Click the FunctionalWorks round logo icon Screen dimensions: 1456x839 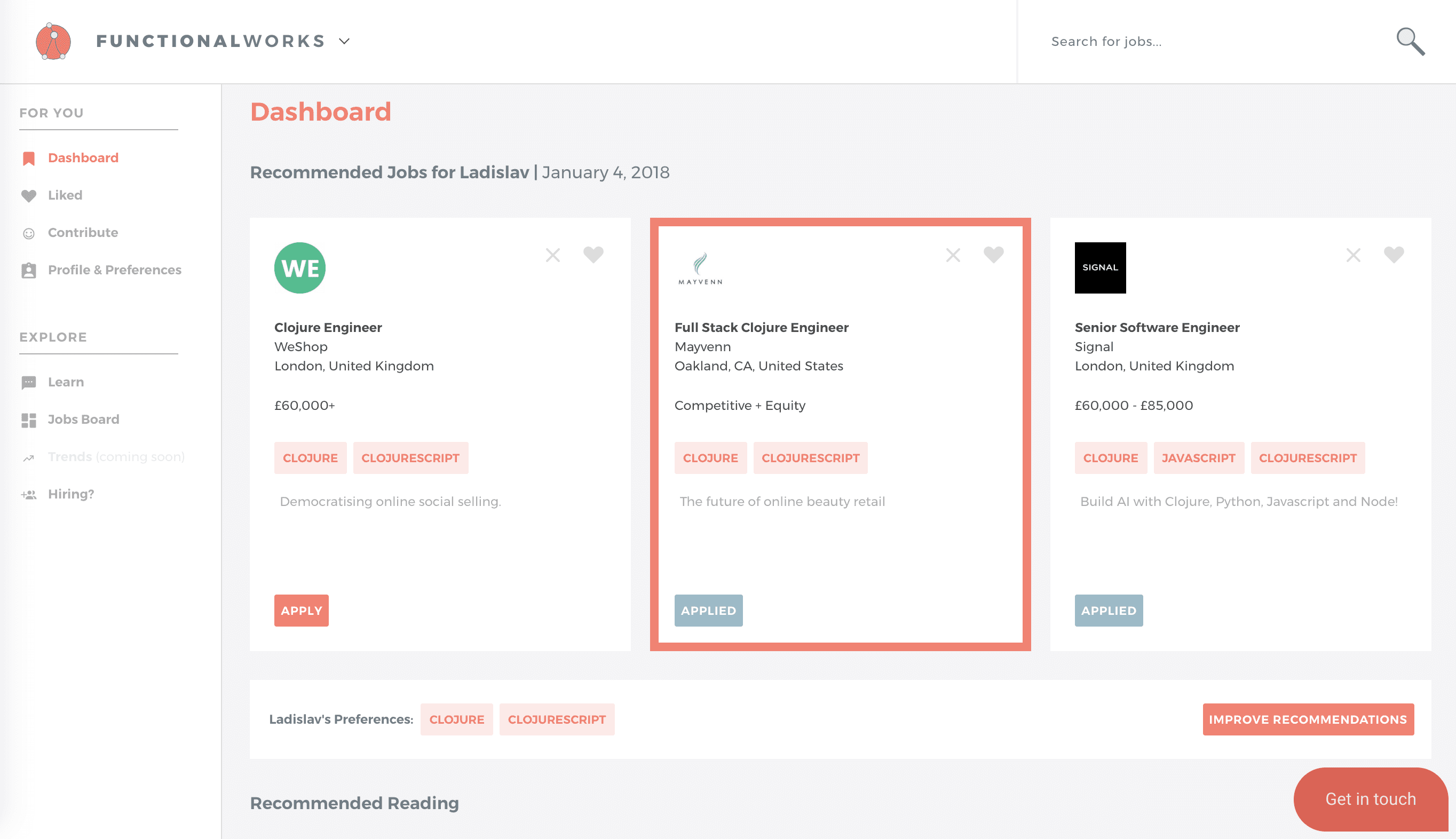click(x=53, y=42)
